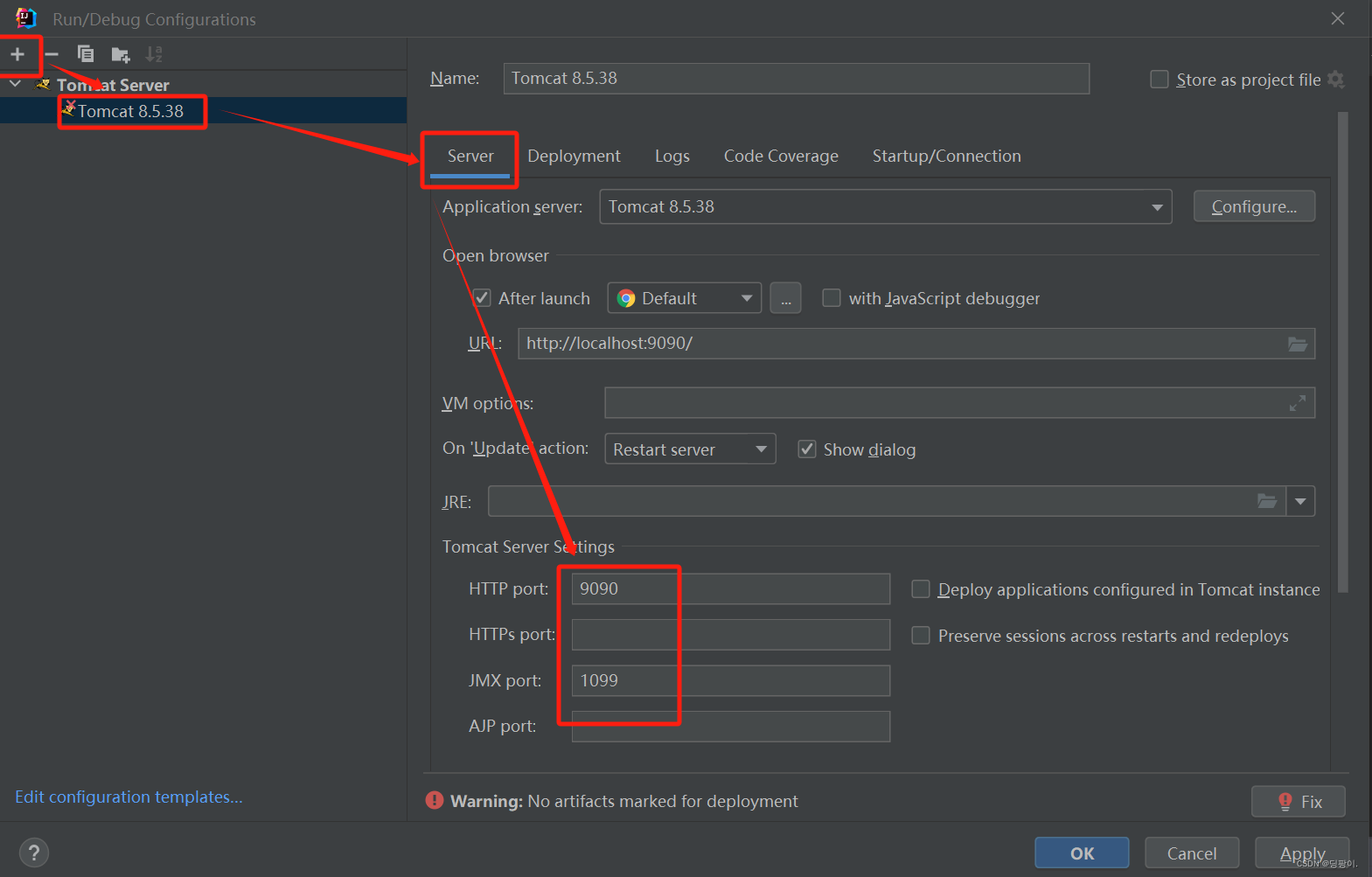
Task: Switch to the Logs tab
Action: 672,157
